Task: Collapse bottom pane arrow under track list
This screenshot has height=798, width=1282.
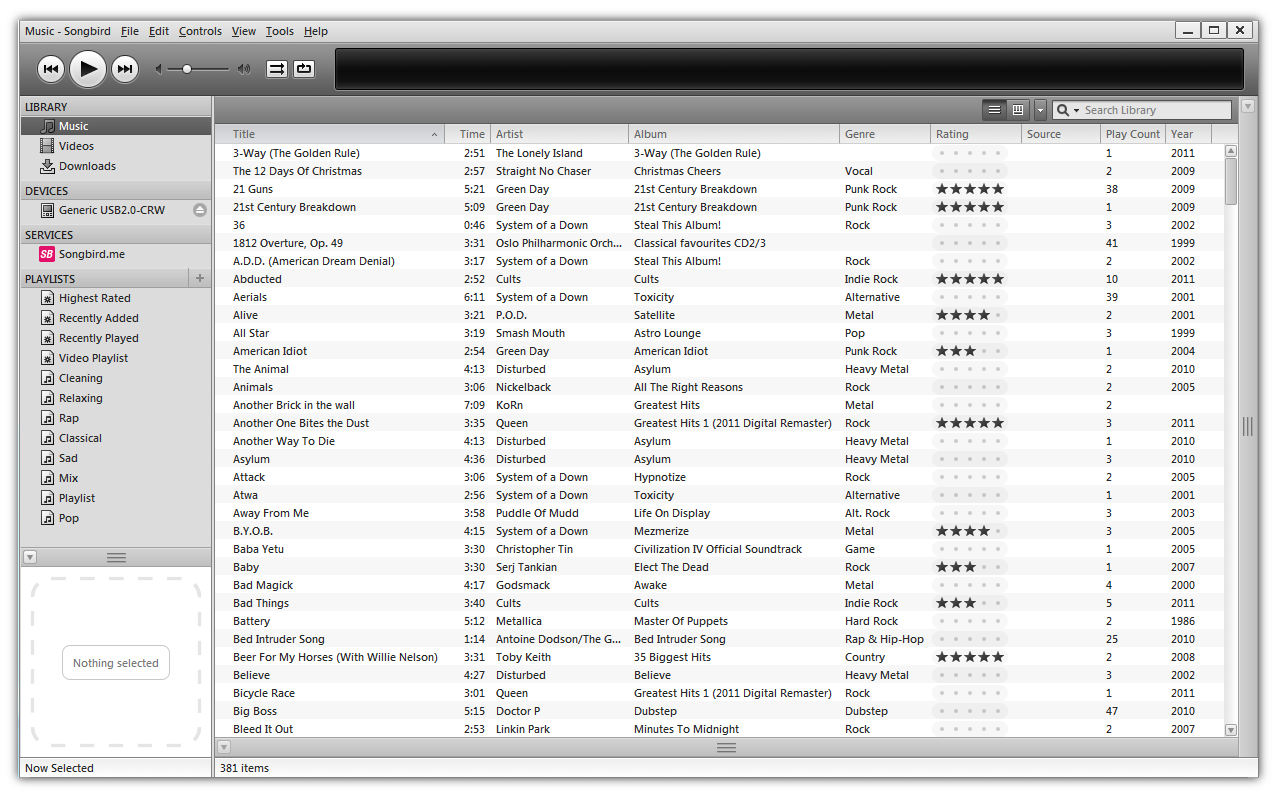Action: (224, 747)
